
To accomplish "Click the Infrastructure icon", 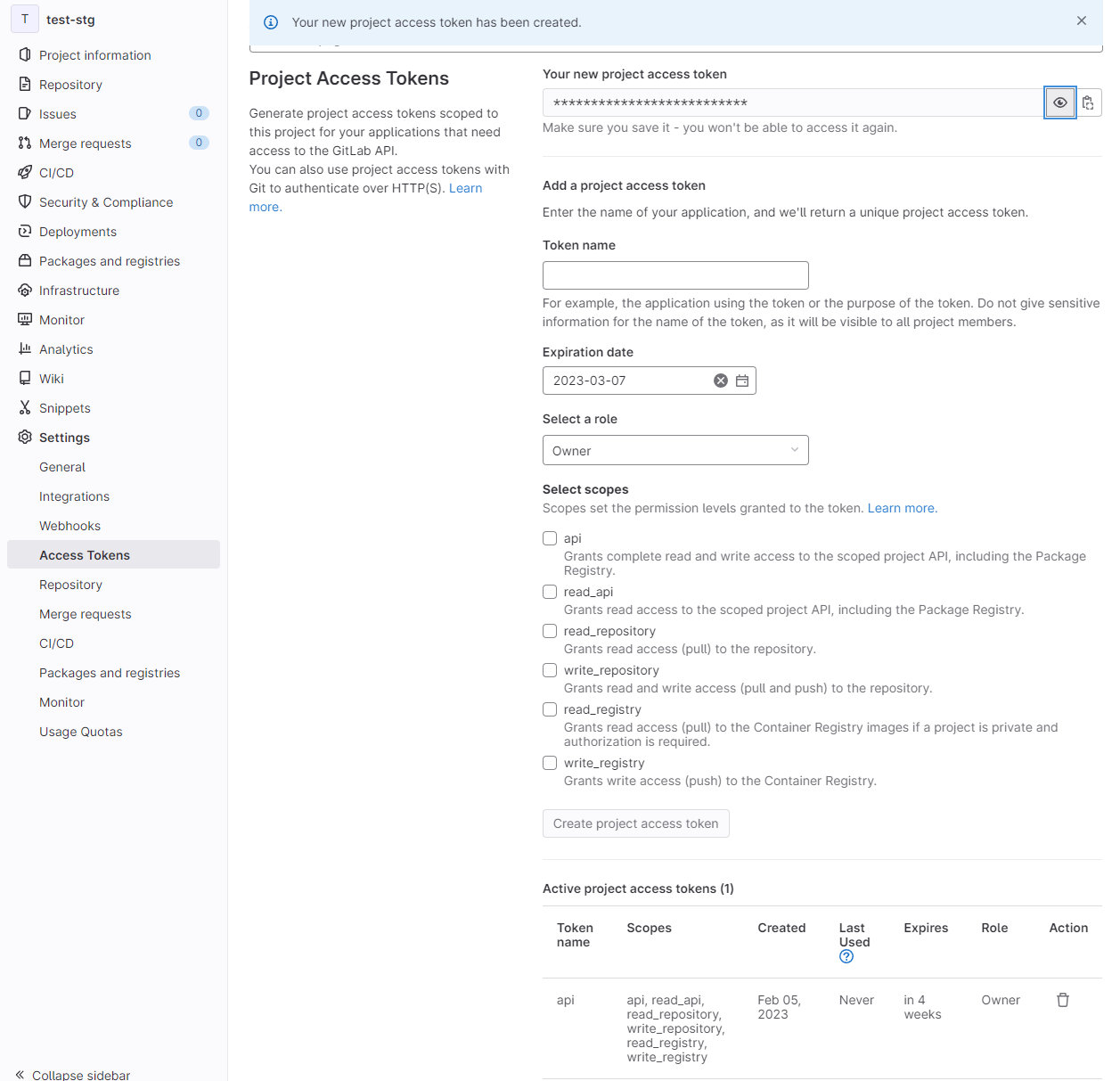I will [25, 290].
